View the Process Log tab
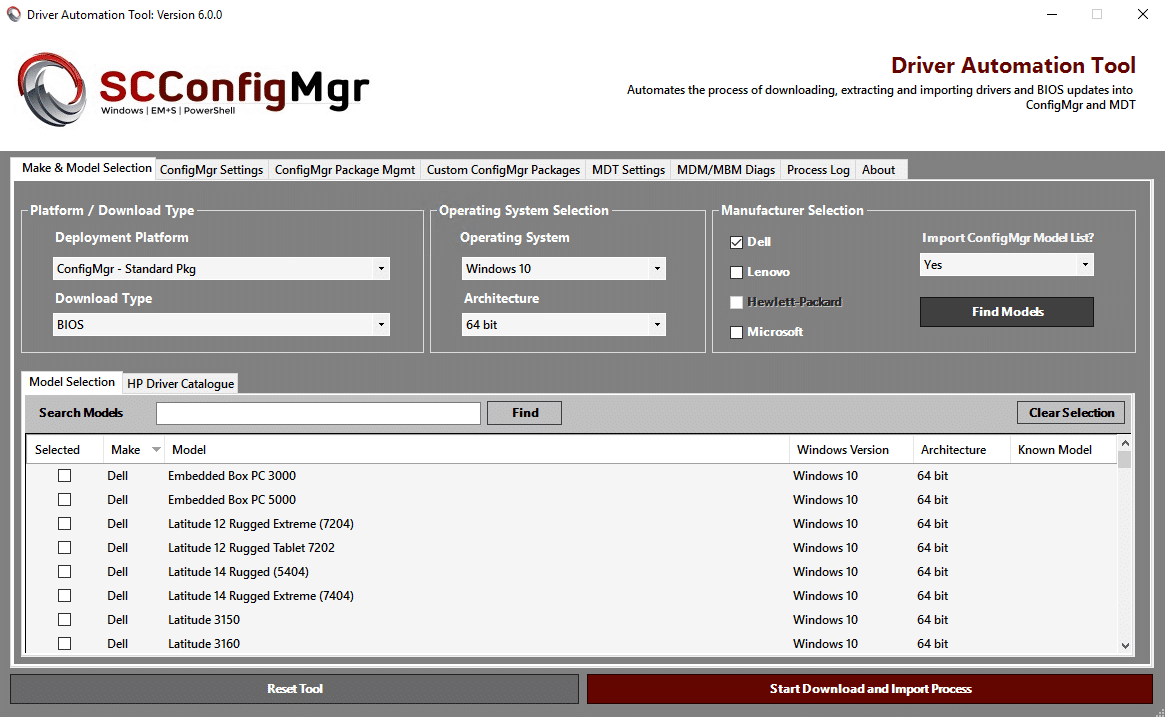The height and width of the screenshot is (717, 1165). 818,169
